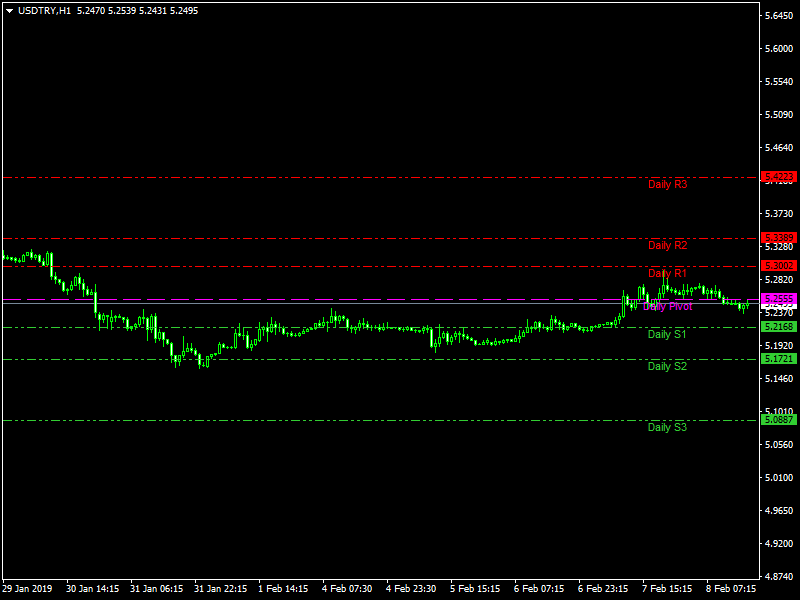This screenshot has height=600, width=800.
Task: Click the red 5.3002 price tag
Action: [x=779, y=266]
